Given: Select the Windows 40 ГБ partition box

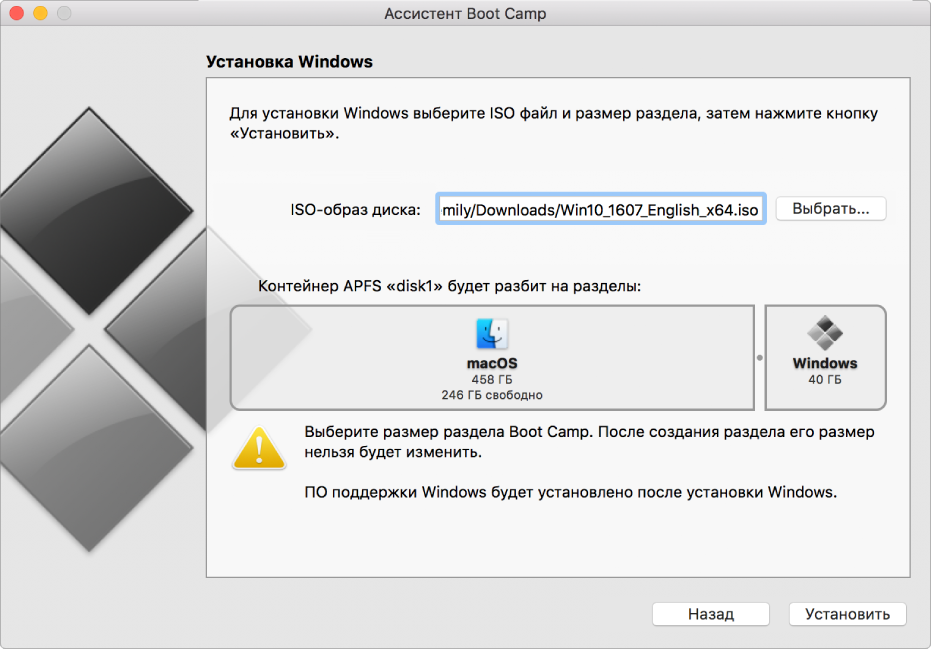Looking at the screenshot, I should click(825, 358).
